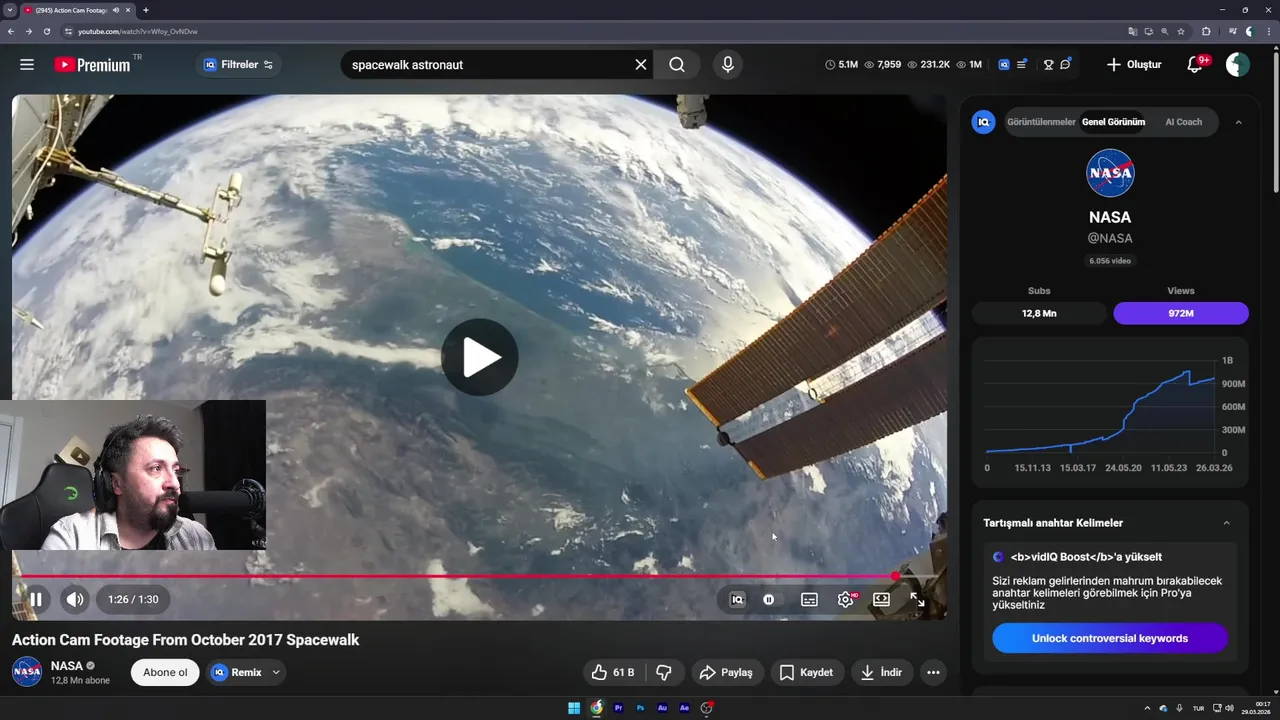Clear the search query with the X
This screenshot has height=720, width=1280.
(641, 65)
